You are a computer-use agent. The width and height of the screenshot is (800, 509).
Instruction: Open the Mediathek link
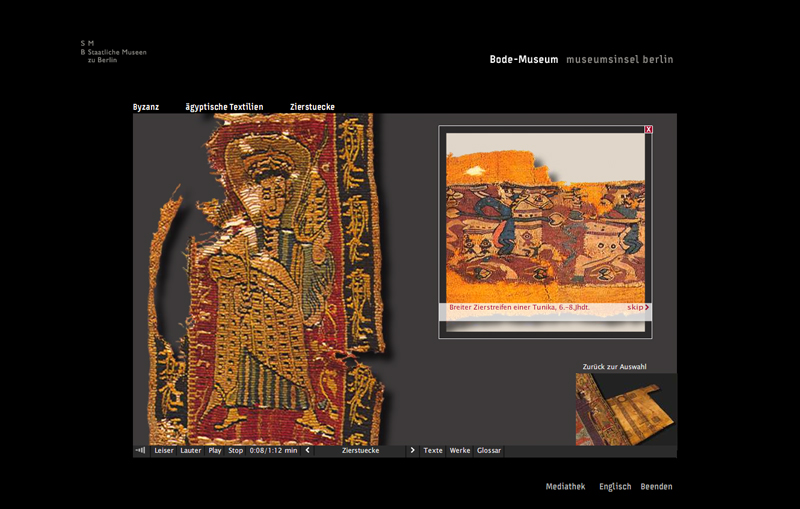tap(565, 487)
